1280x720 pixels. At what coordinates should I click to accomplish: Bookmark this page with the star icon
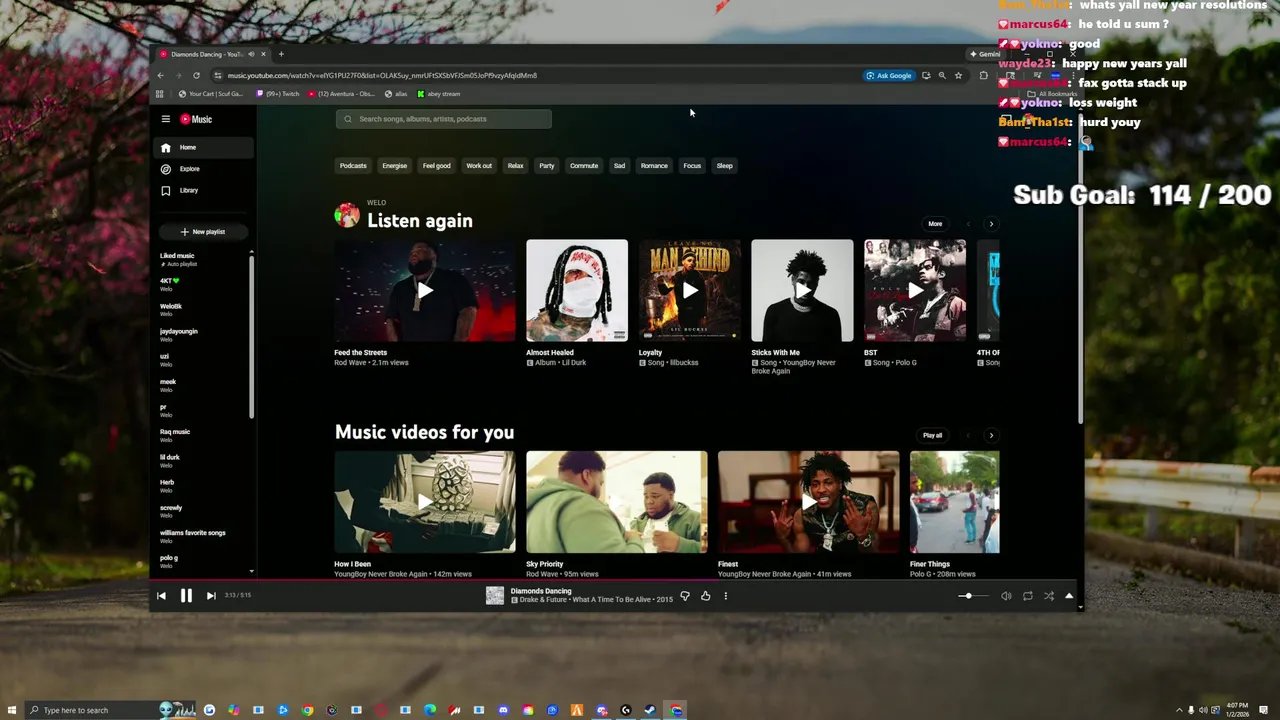click(958, 75)
